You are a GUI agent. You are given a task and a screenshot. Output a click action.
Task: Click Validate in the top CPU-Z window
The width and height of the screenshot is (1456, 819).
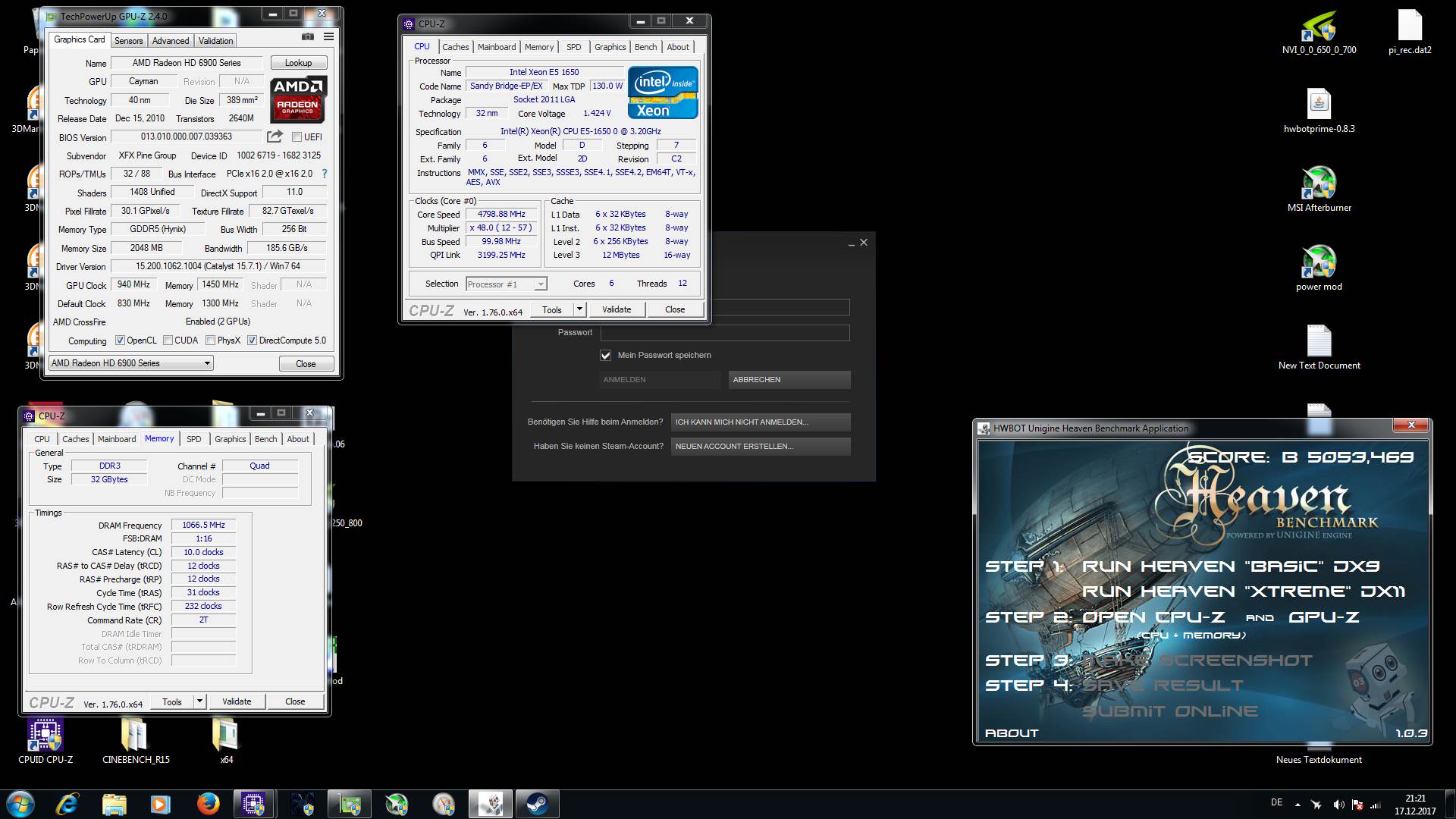(617, 309)
